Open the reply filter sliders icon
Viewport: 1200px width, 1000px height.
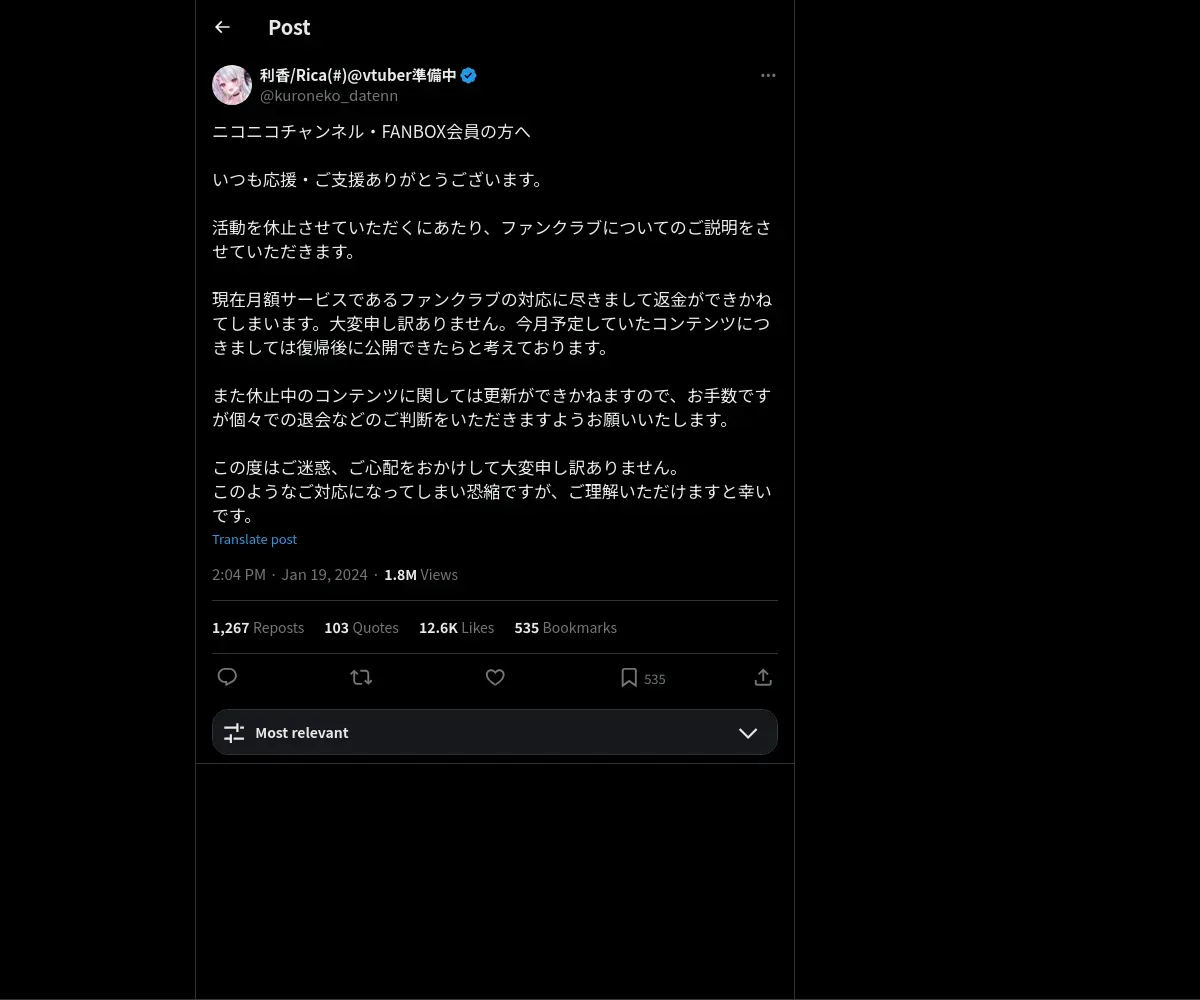[x=234, y=733]
